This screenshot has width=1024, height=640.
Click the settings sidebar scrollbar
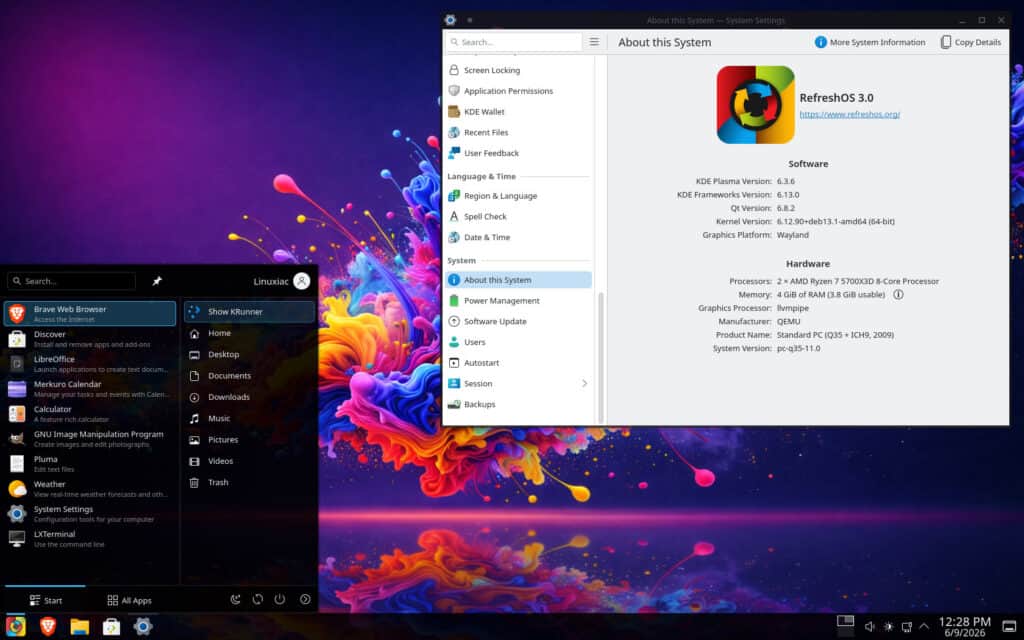coord(600,357)
